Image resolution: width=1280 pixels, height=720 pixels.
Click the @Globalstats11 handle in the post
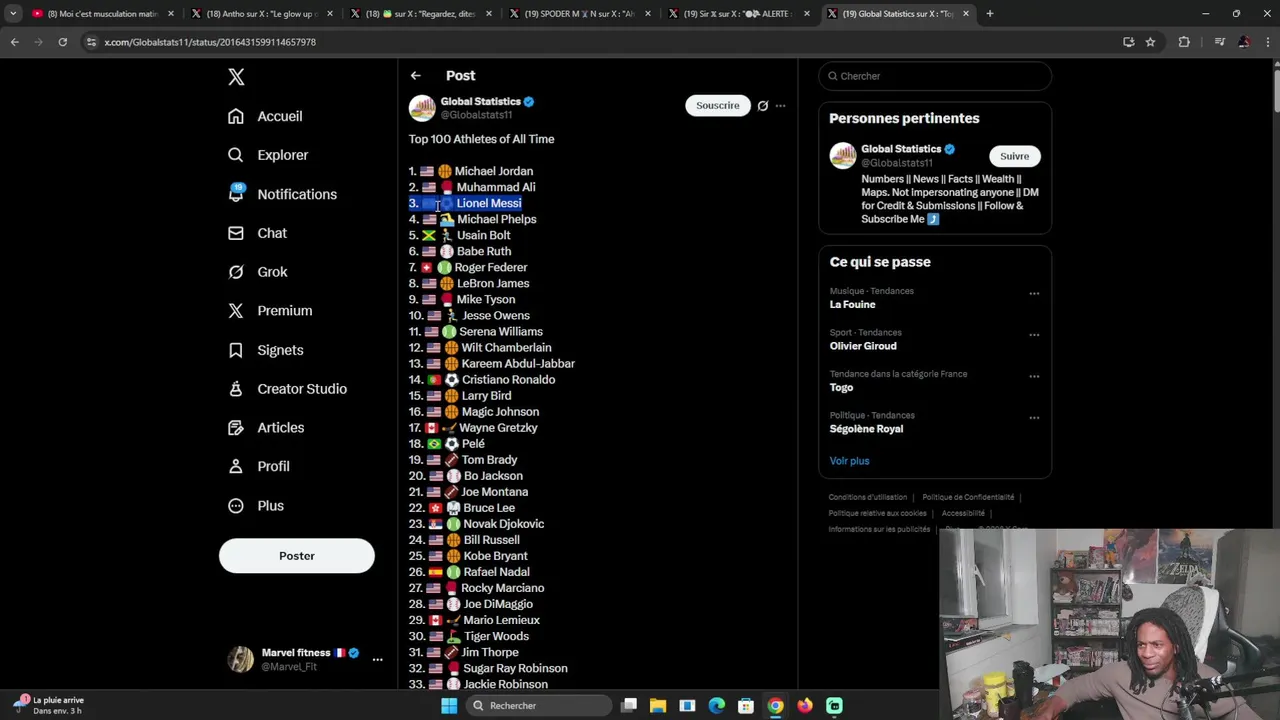[476, 115]
